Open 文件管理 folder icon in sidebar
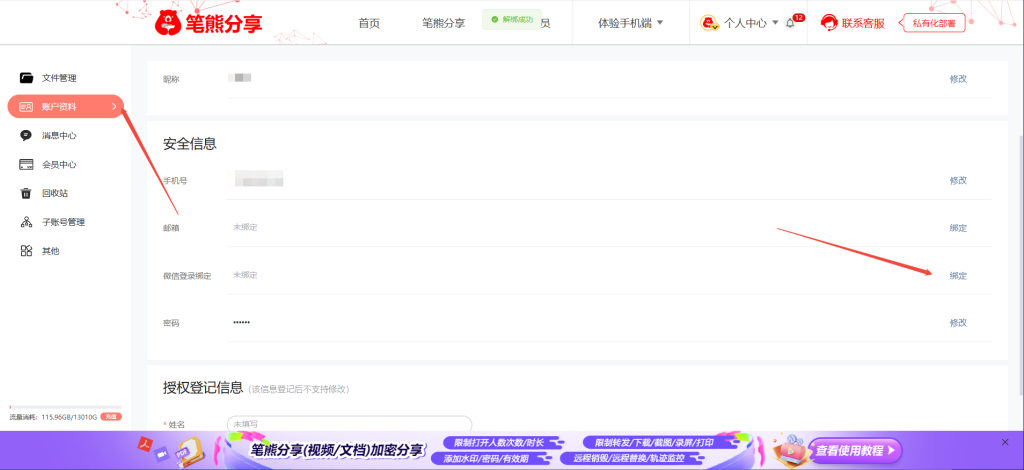Viewport: 1024px width, 470px height. [27, 78]
